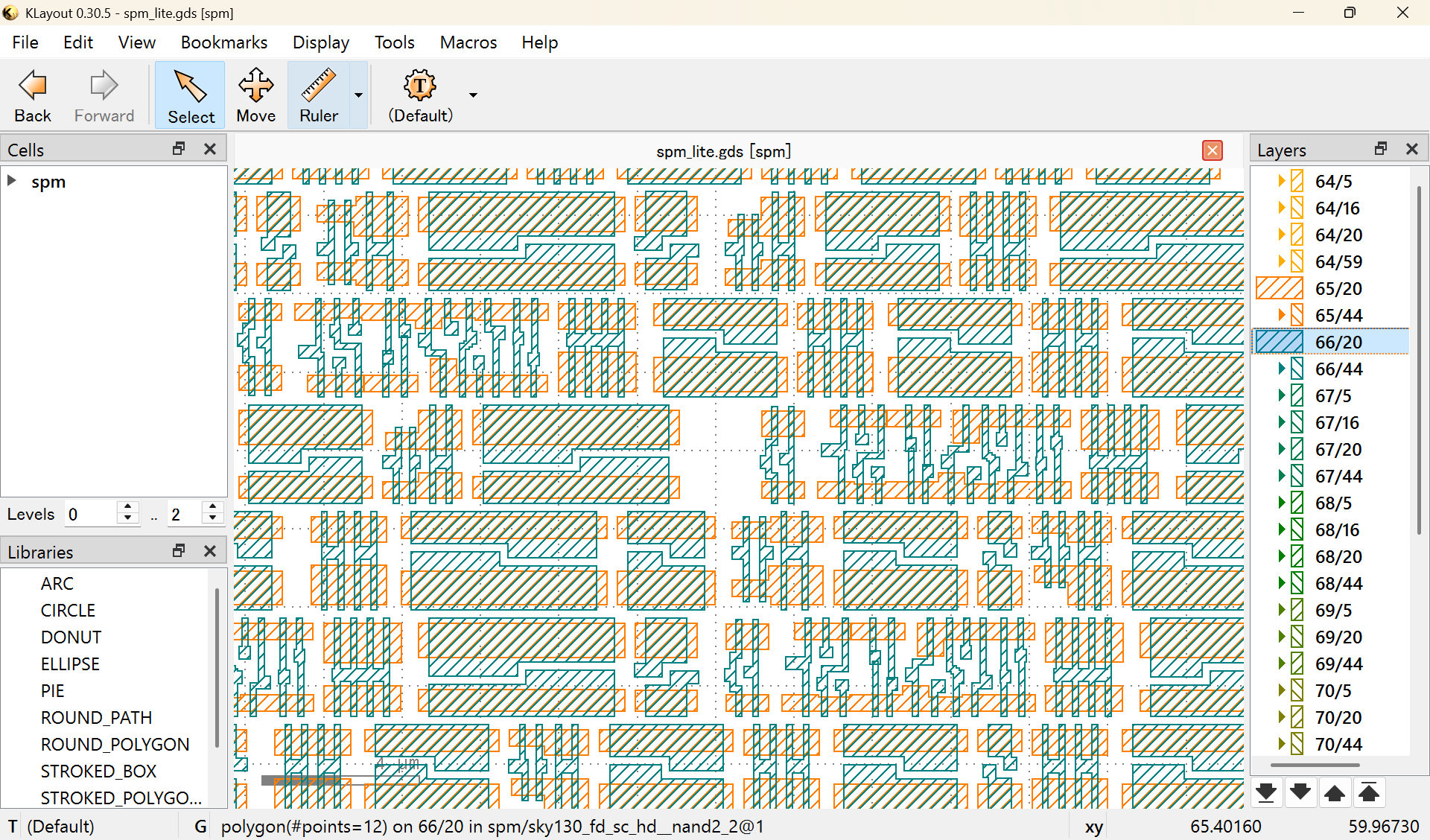1430x840 pixels.
Task: Click the 65/20 layer color swatch
Action: click(1279, 288)
